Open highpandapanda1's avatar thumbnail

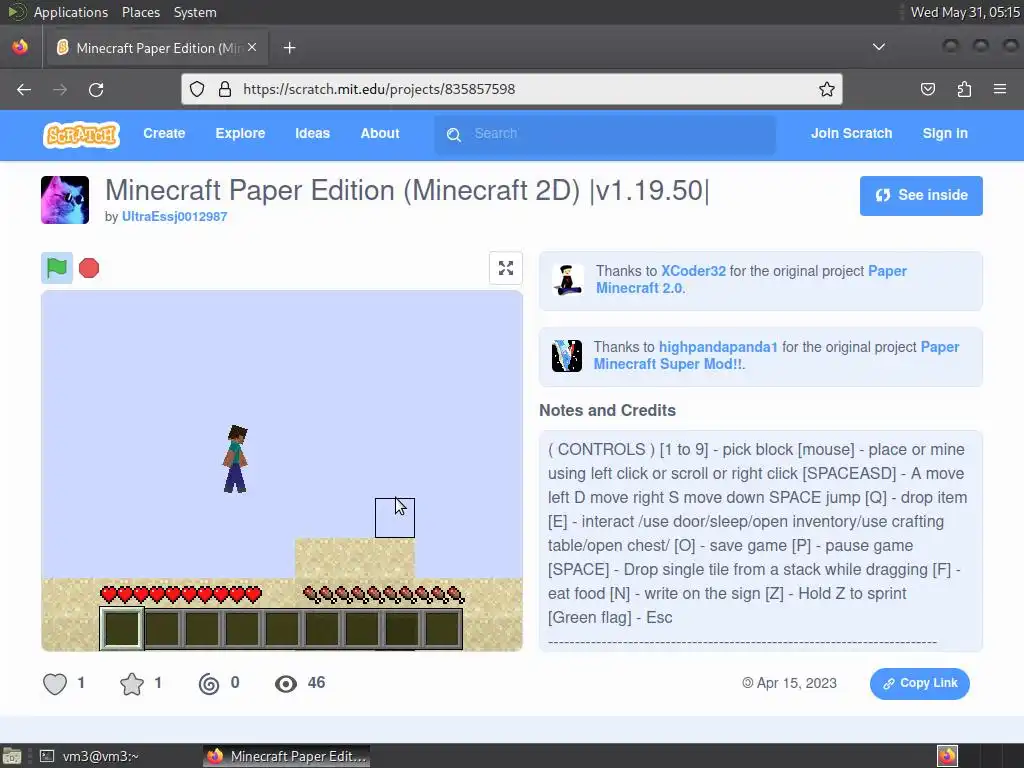coord(567,356)
